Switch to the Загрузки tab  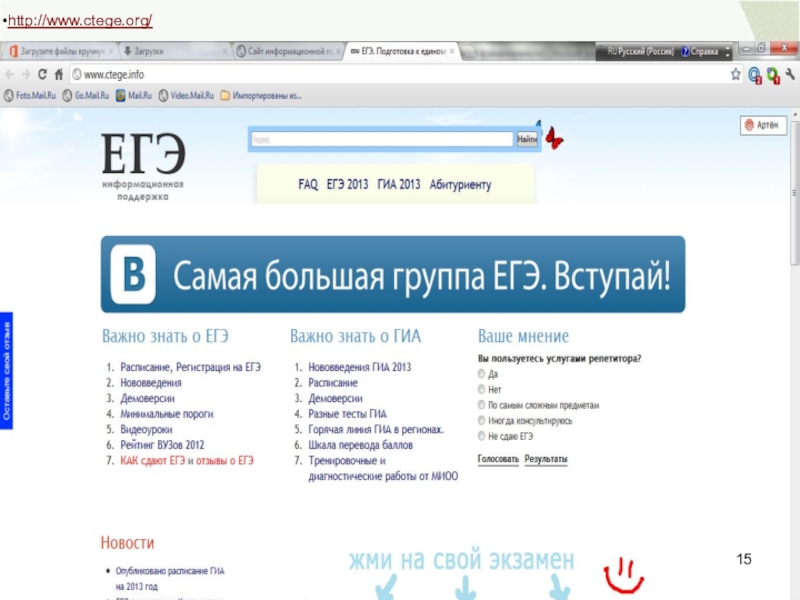[173, 51]
